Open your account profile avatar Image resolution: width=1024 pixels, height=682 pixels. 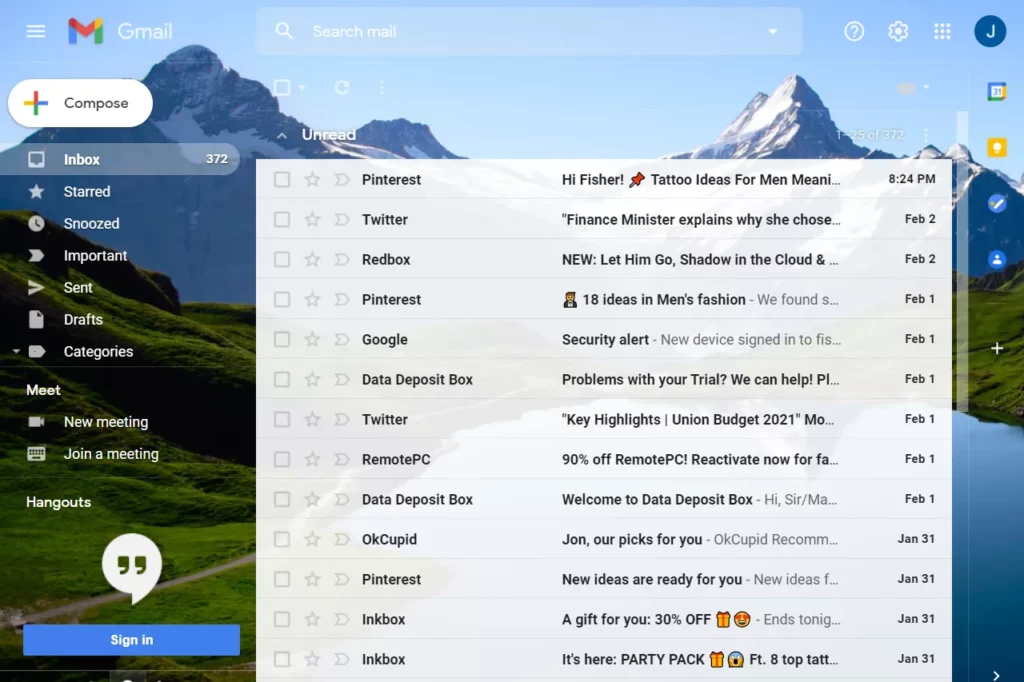pyautogui.click(x=990, y=31)
